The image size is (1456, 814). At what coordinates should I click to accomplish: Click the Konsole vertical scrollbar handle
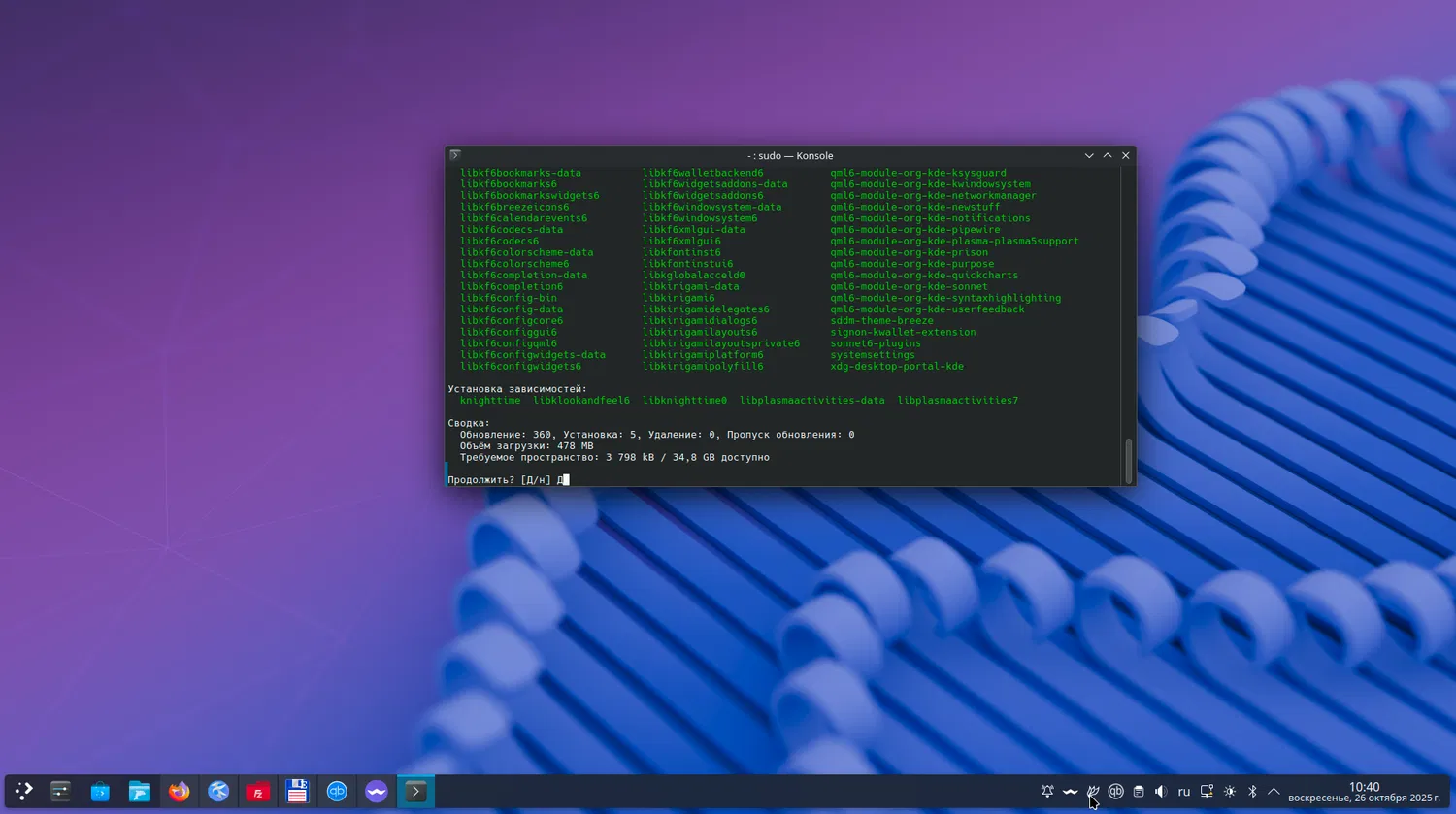coord(1129,461)
